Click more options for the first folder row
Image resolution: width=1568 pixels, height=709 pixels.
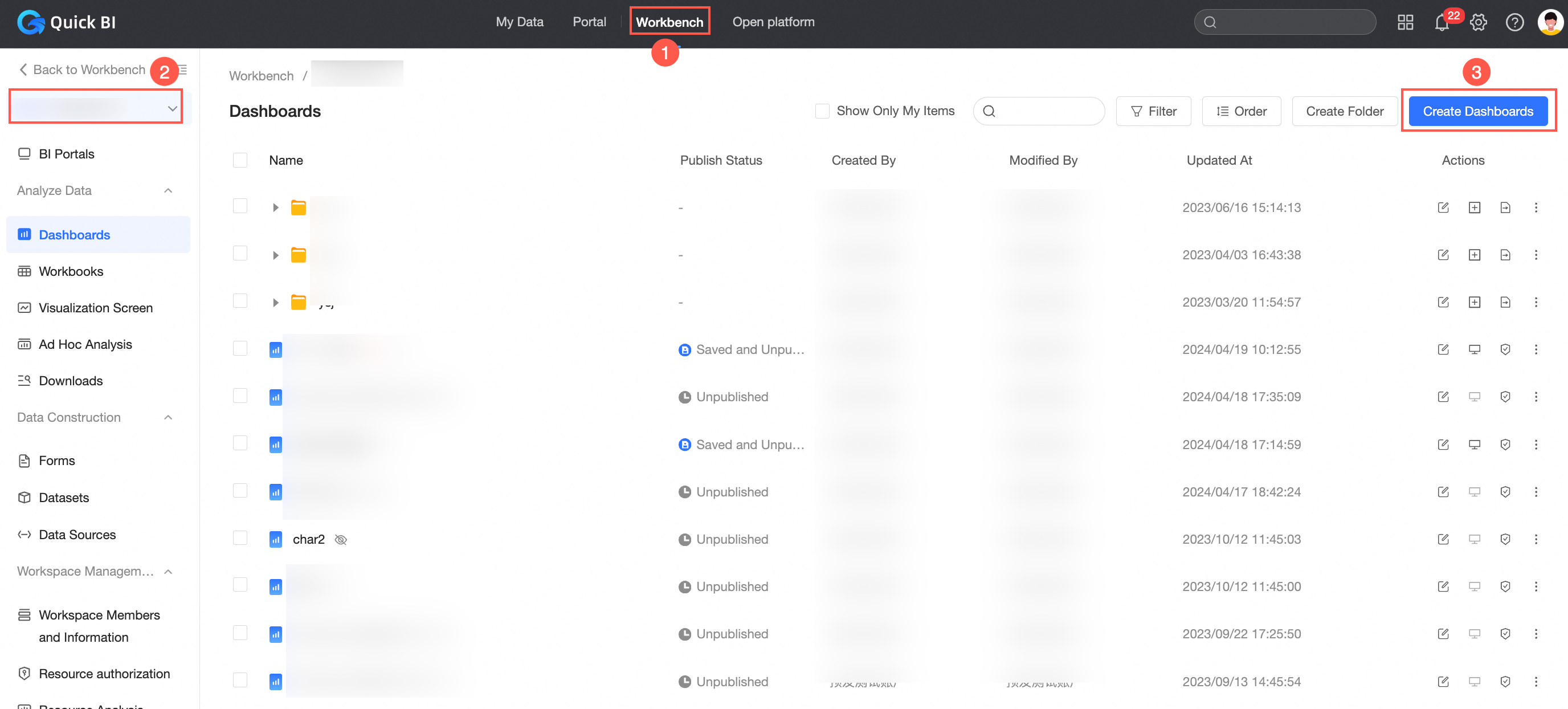[x=1535, y=207]
